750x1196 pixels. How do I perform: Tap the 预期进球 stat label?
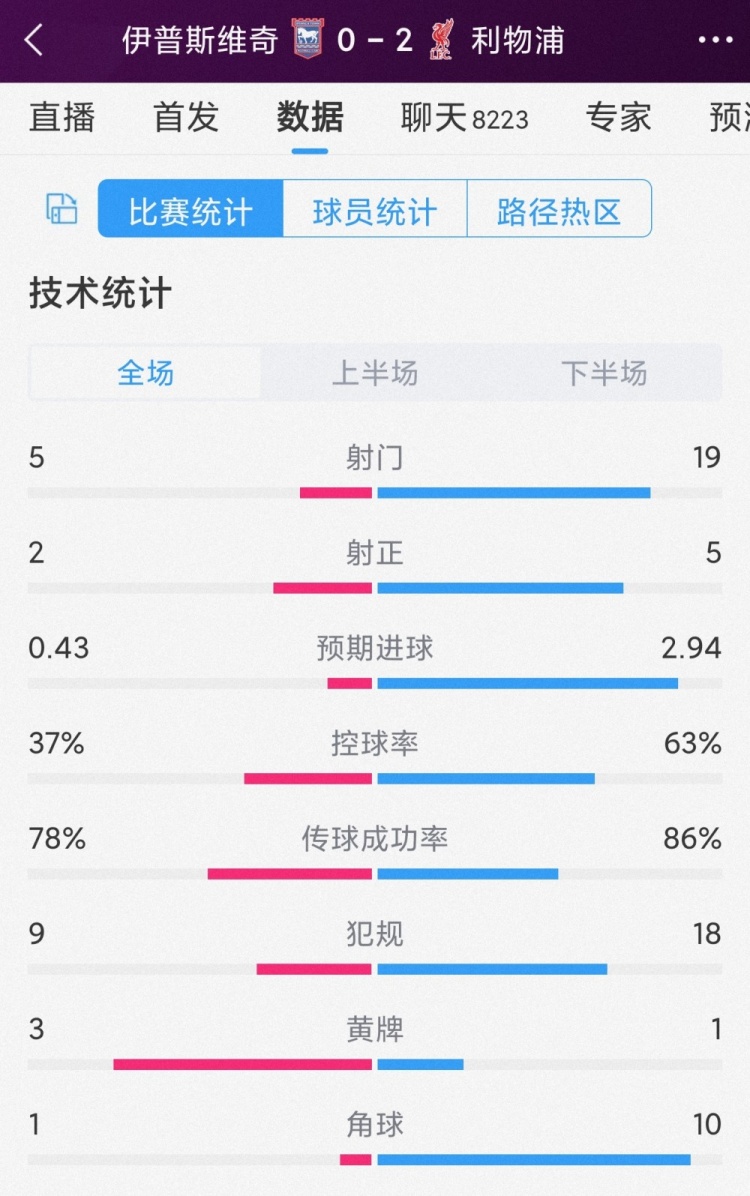click(375, 648)
